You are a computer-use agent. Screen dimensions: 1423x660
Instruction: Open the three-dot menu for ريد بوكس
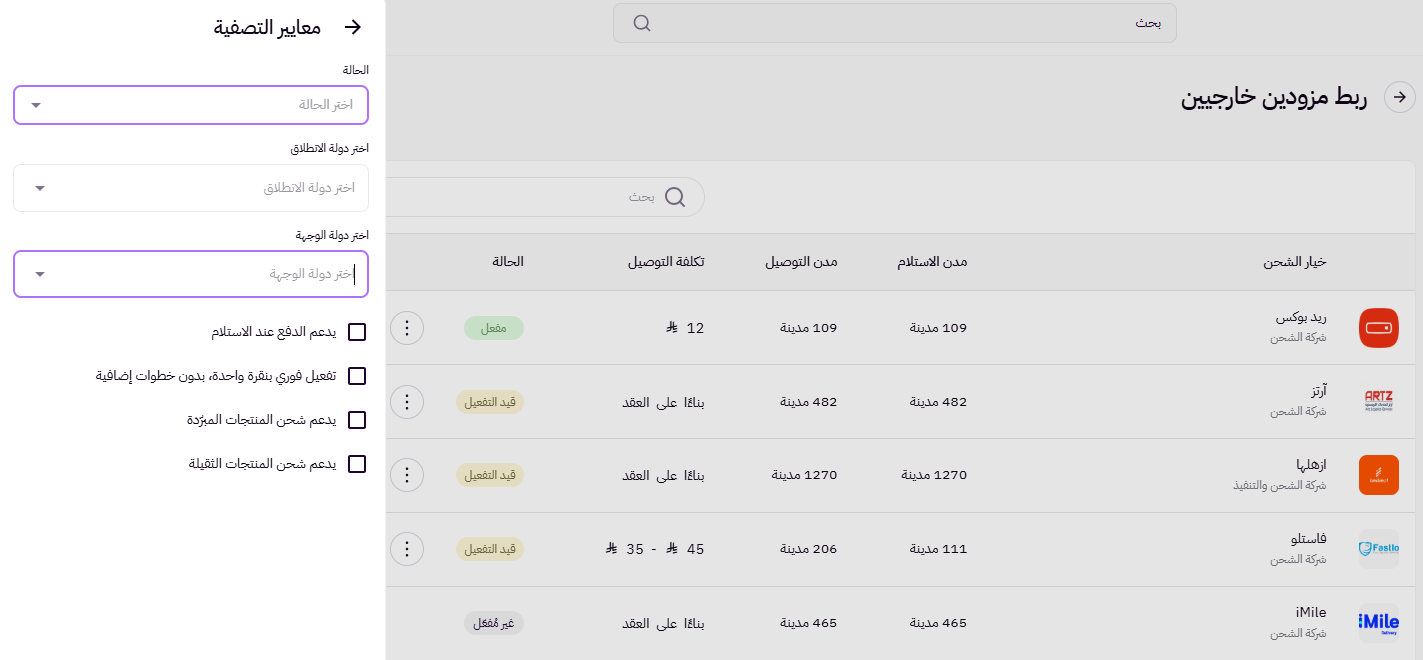(x=407, y=327)
